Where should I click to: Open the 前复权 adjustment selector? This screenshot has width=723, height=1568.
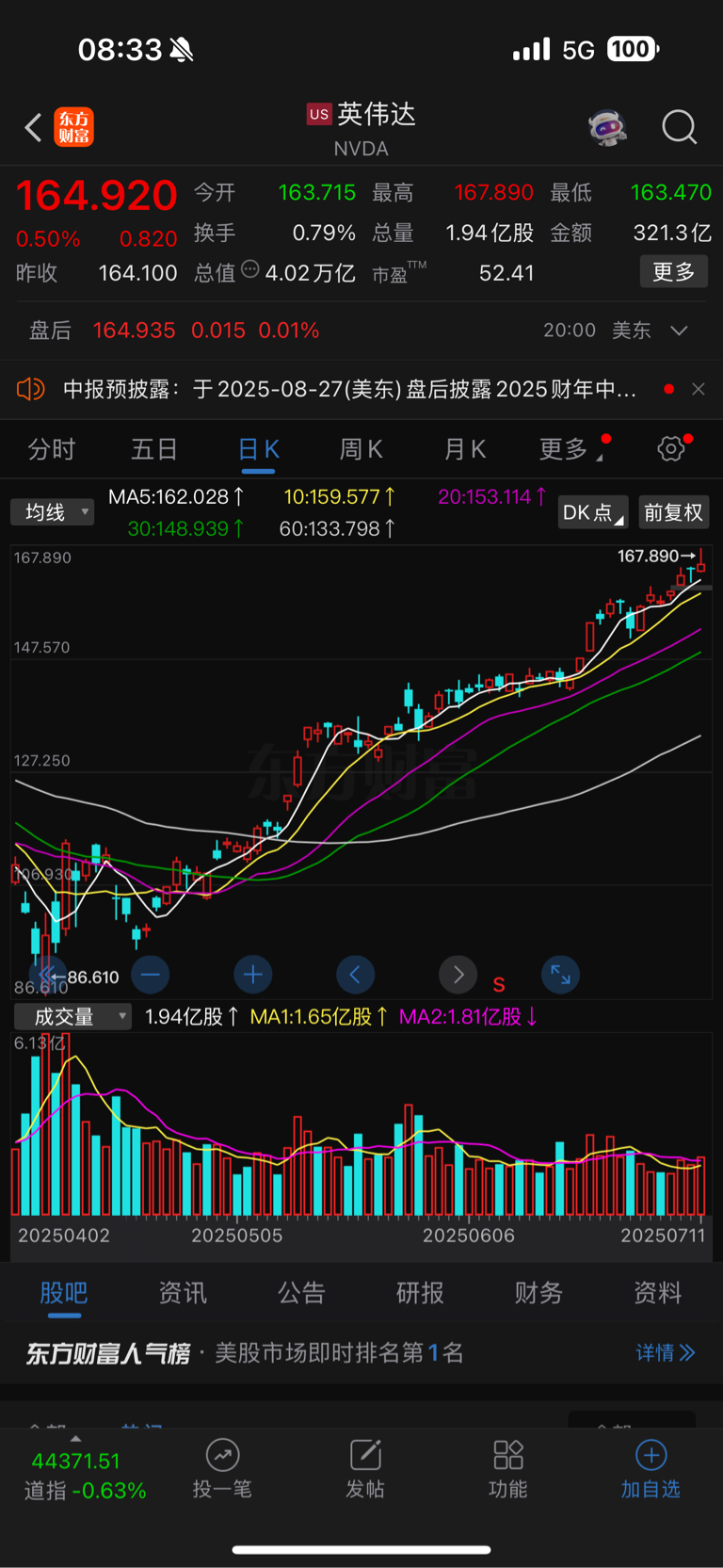coord(673,512)
